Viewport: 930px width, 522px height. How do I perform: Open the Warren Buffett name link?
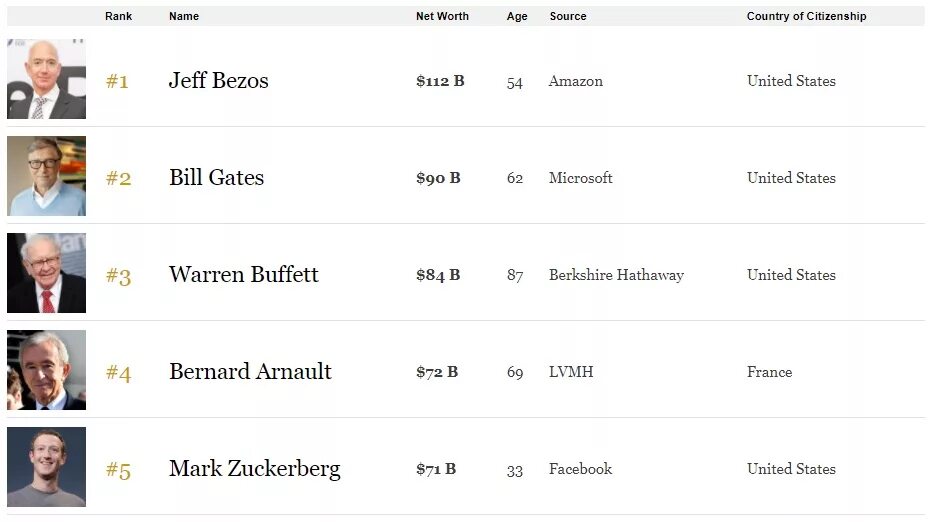(x=243, y=275)
